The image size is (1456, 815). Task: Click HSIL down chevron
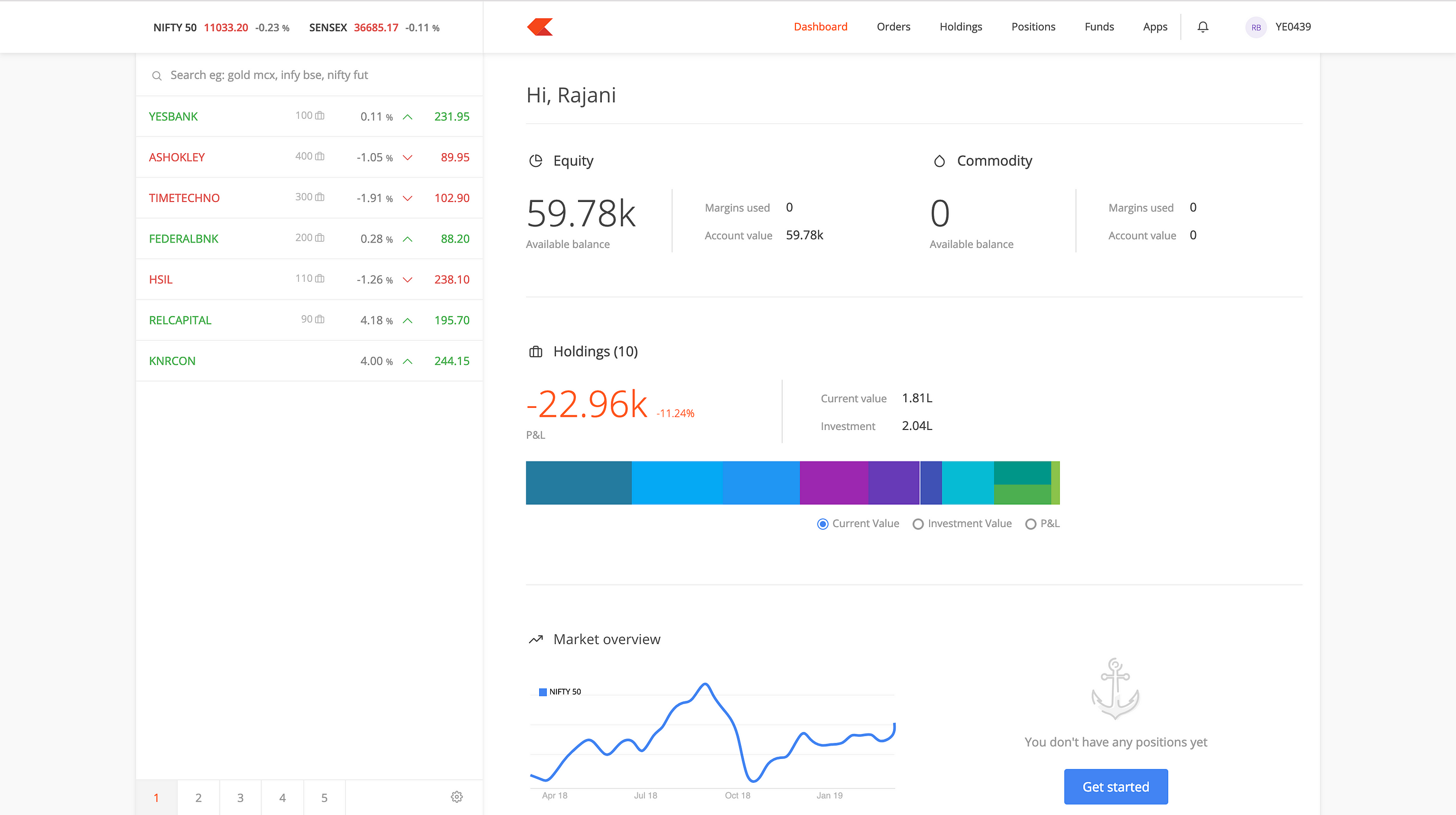pos(407,280)
